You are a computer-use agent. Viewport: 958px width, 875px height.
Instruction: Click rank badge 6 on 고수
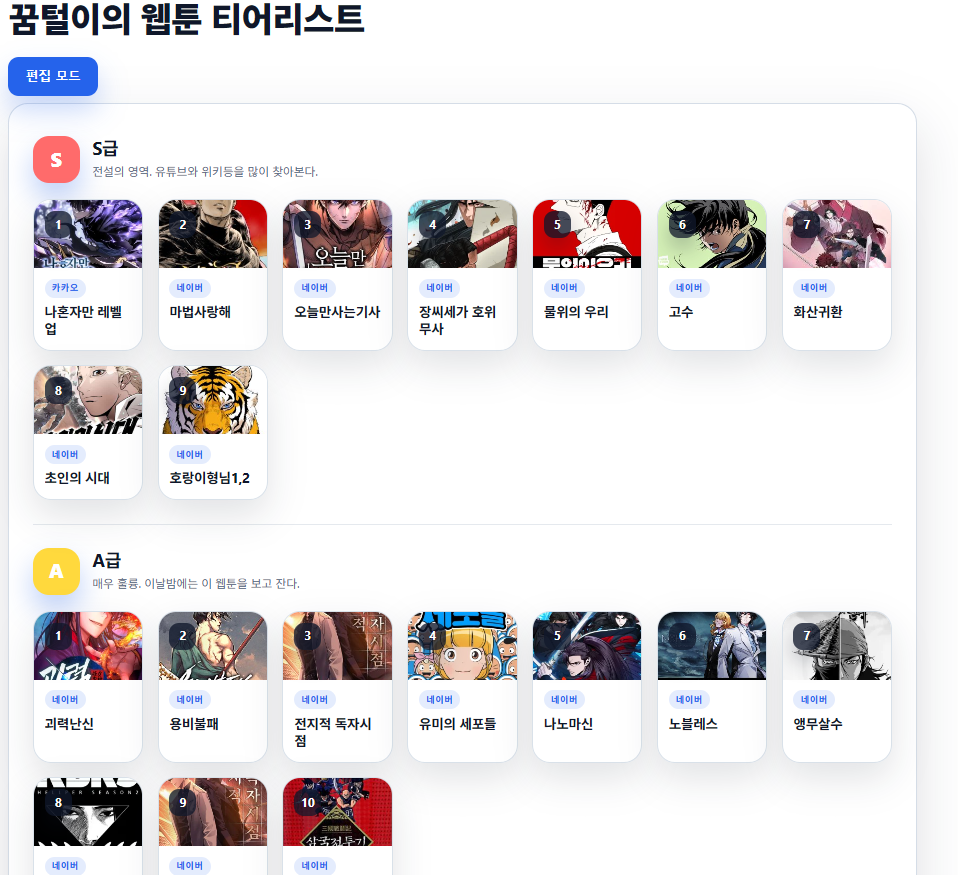tap(682, 224)
